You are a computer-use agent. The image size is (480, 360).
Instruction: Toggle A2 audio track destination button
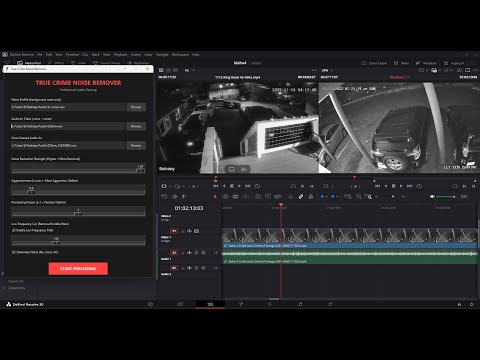[x=174, y=268]
